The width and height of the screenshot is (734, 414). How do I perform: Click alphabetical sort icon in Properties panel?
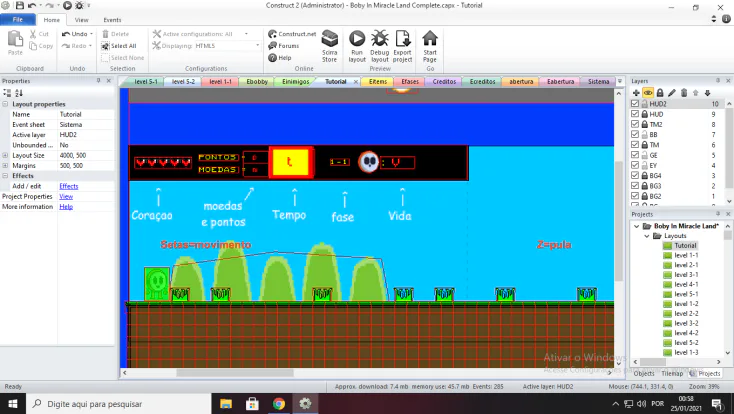[x=19, y=93]
